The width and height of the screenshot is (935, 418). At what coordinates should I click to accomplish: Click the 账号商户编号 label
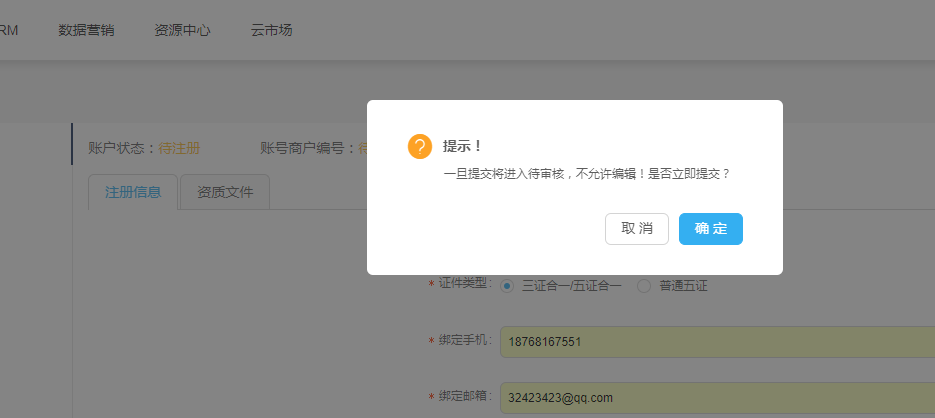[306, 148]
